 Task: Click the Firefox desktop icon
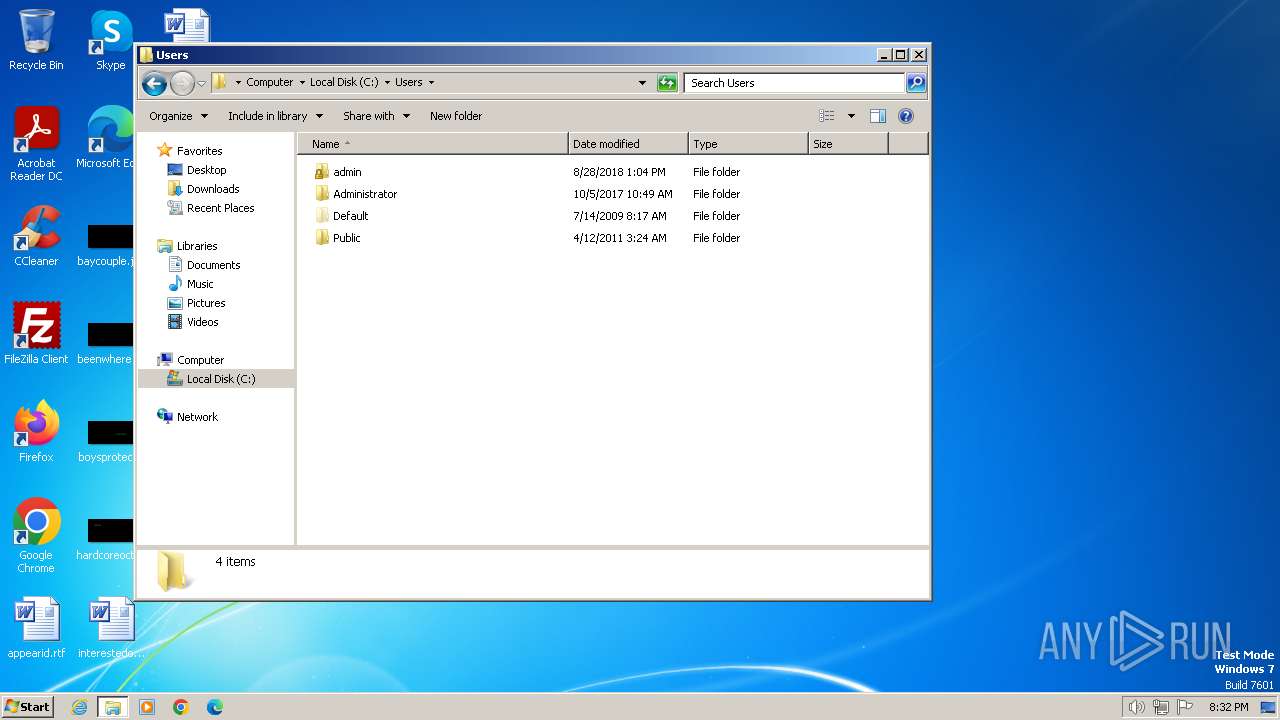pos(36,432)
